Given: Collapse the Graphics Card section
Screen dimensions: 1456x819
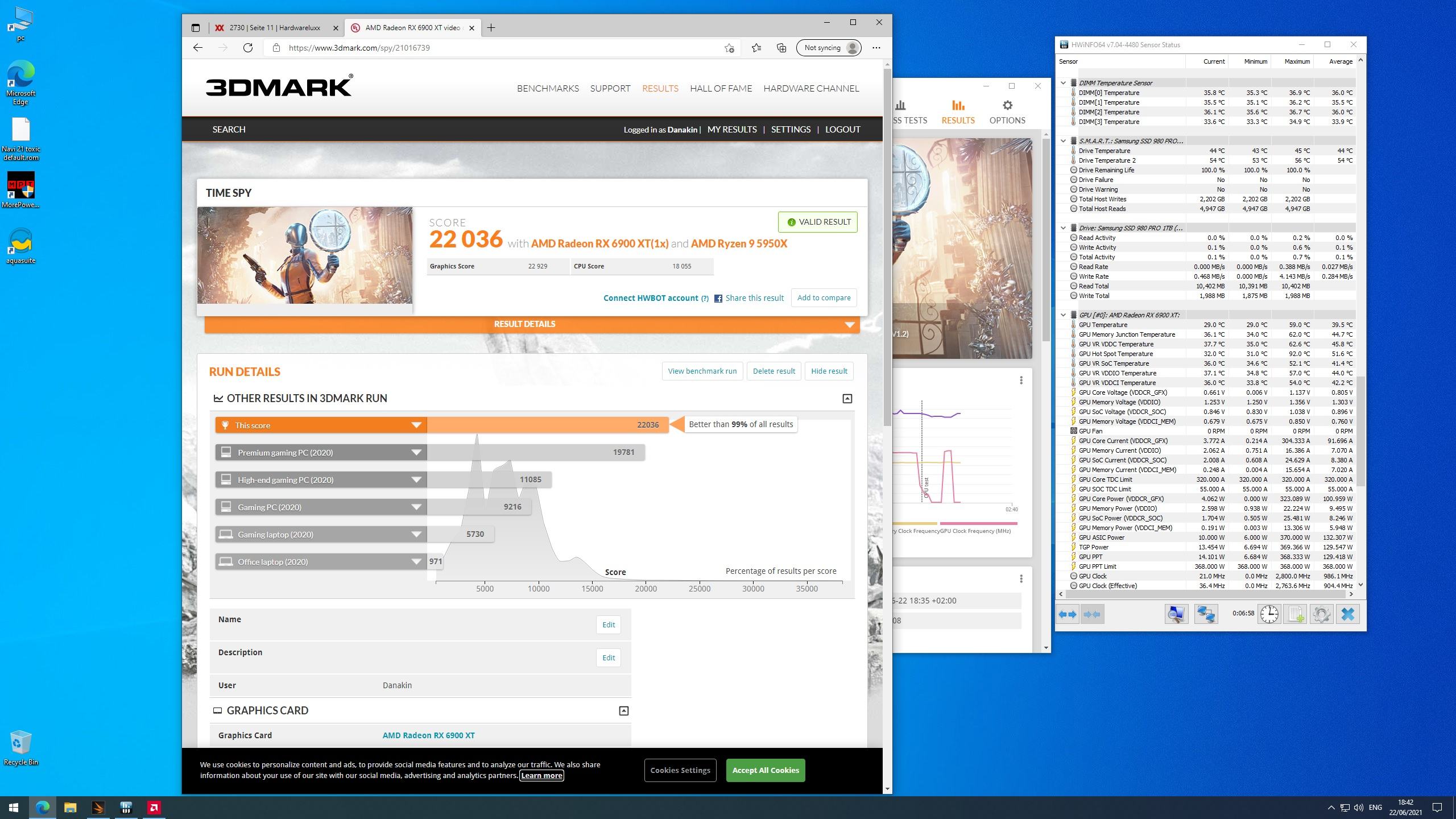Looking at the screenshot, I should (623, 711).
